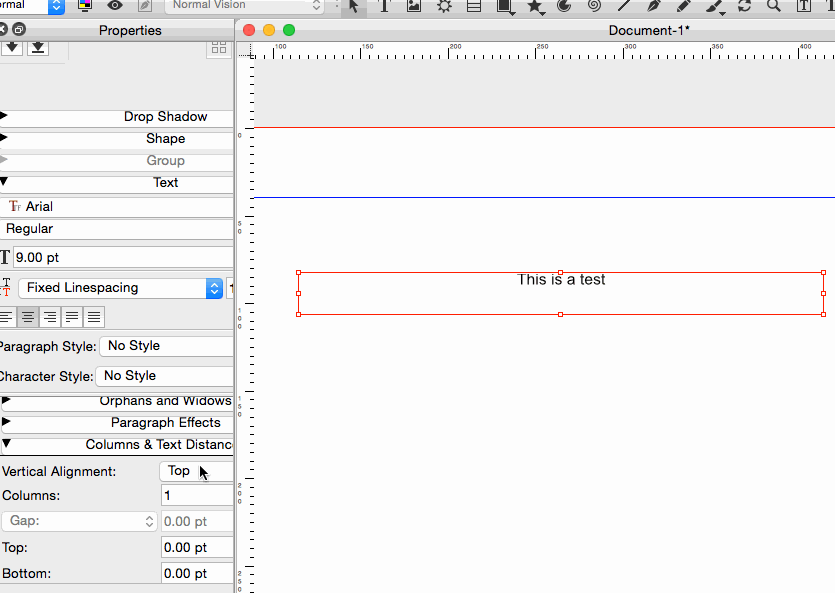
Task: Expand the Drop Shadow section
Action: click(x=5, y=117)
